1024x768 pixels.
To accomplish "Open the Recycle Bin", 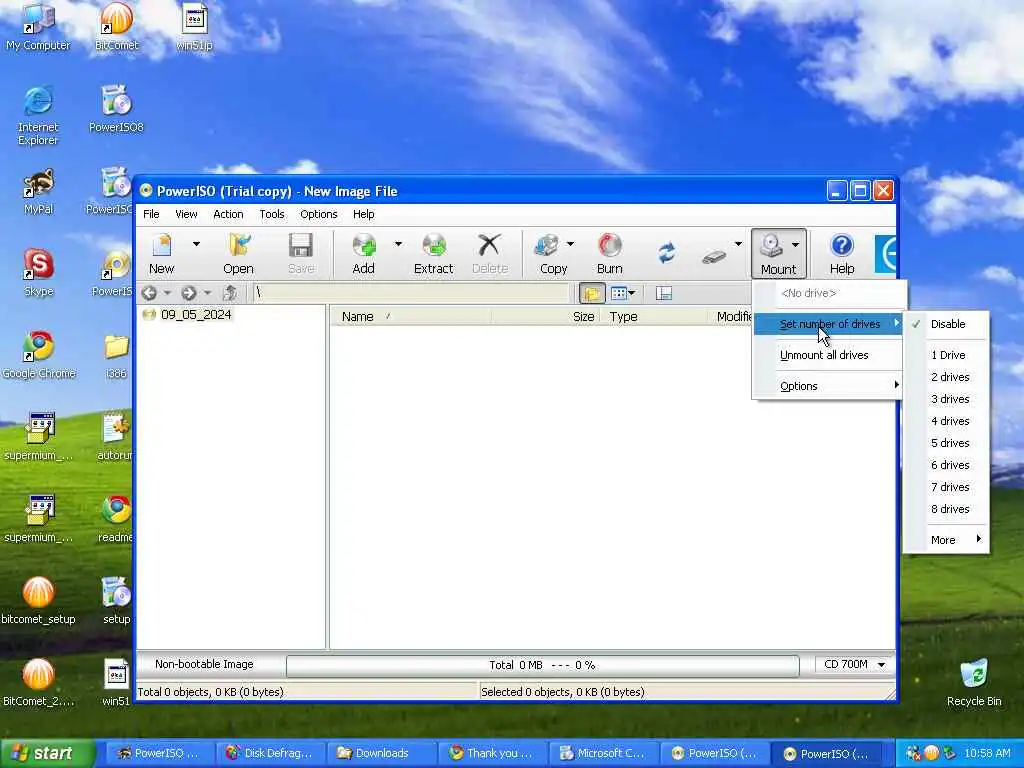I will coord(974,682).
